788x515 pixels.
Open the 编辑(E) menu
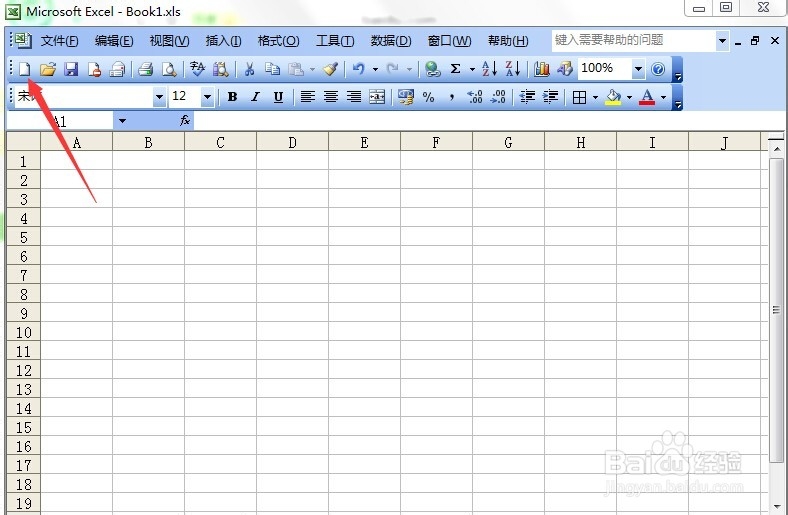pyautogui.click(x=114, y=41)
